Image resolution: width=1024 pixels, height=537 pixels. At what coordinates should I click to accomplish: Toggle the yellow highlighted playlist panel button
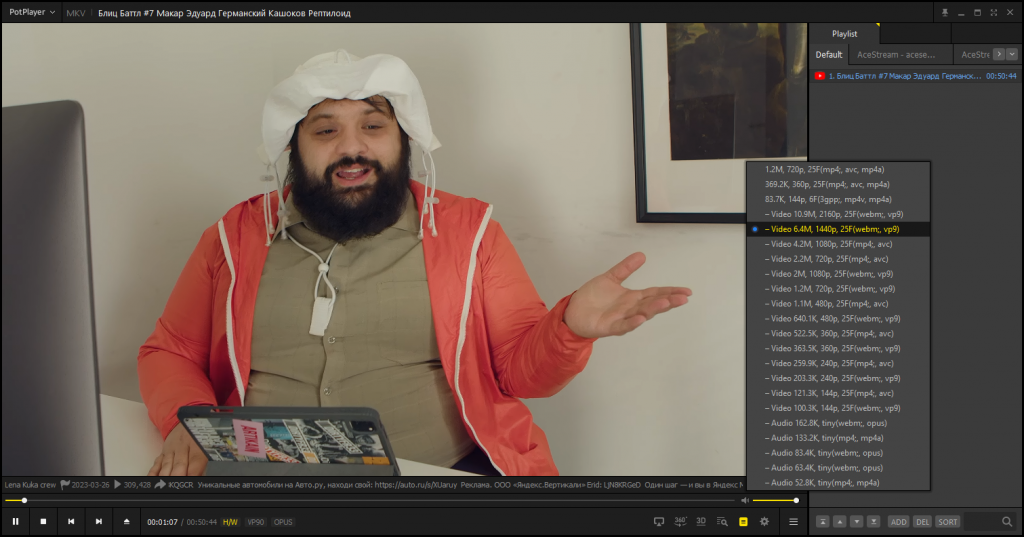(743, 521)
